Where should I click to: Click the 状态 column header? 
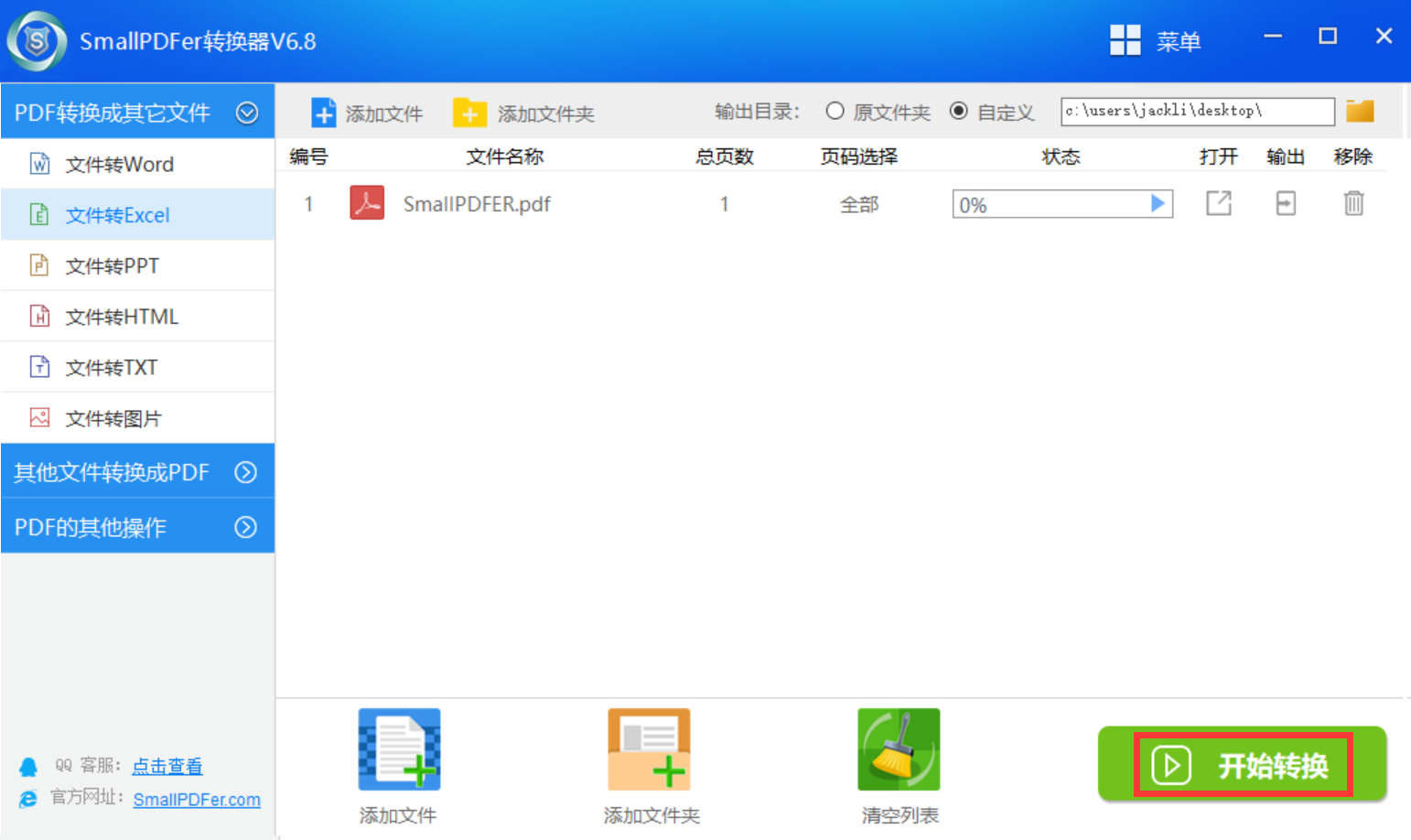pos(1061,156)
